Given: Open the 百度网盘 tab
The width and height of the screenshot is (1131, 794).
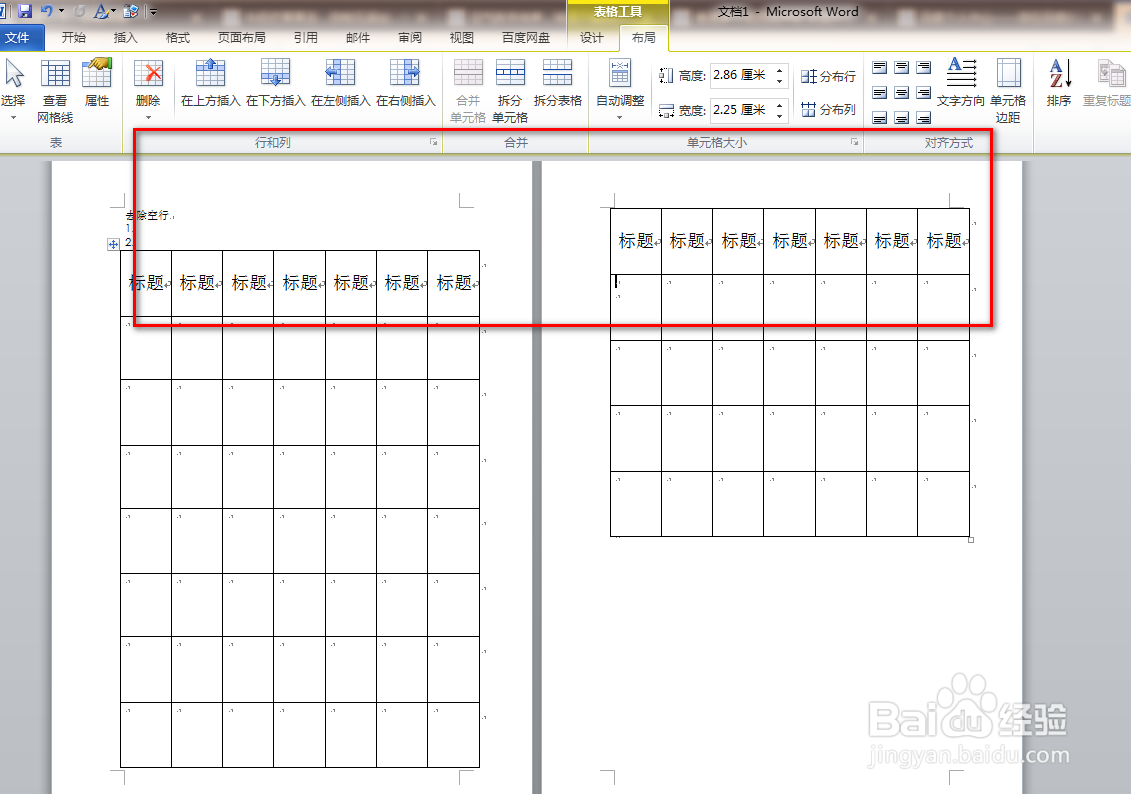Looking at the screenshot, I should point(526,38).
